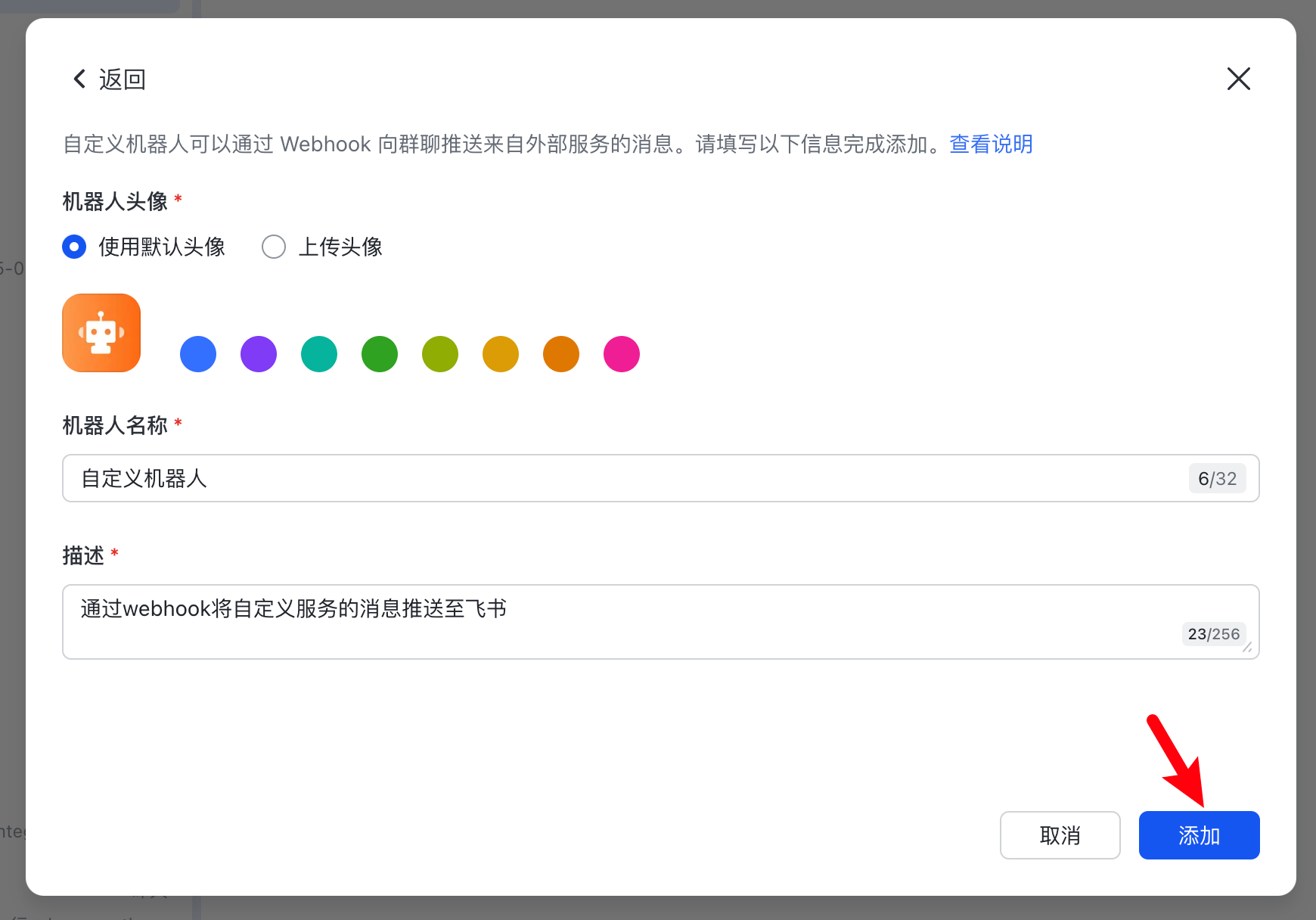Grab the description box resize handle
Image resolution: width=1316 pixels, height=920 pixels.
[1247, 648]
